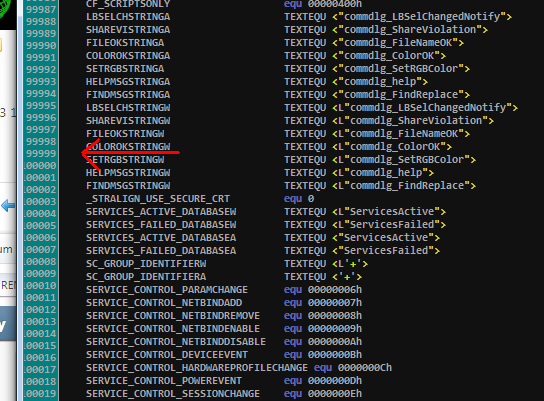Select the SERVICE_CONTROL_HARDWAREPROFILECHANGE identifier
The width and height of the screenshot is (544, 401).
(x=197, y=368)
